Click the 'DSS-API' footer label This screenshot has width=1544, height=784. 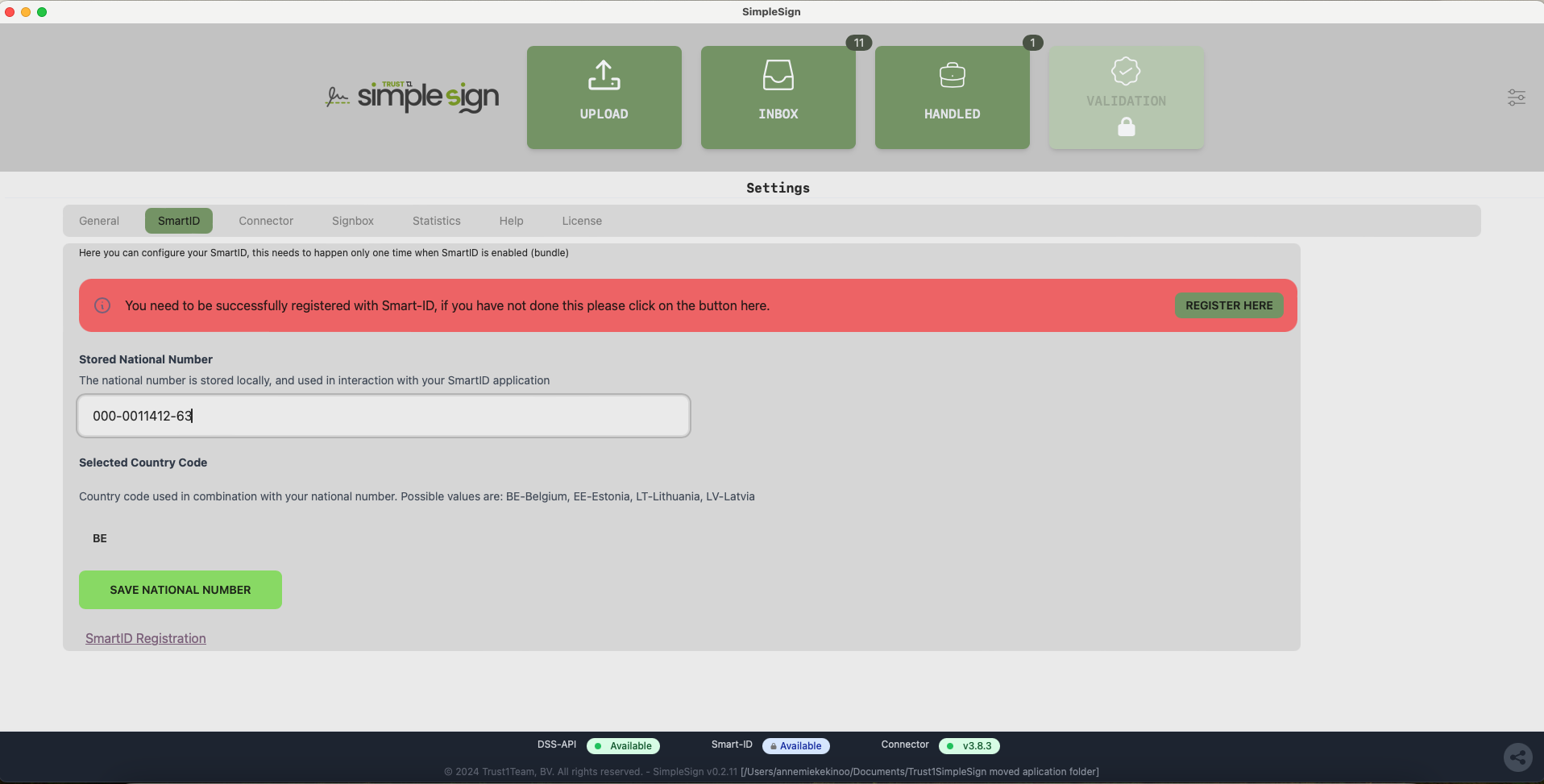[x=557, y=745]
